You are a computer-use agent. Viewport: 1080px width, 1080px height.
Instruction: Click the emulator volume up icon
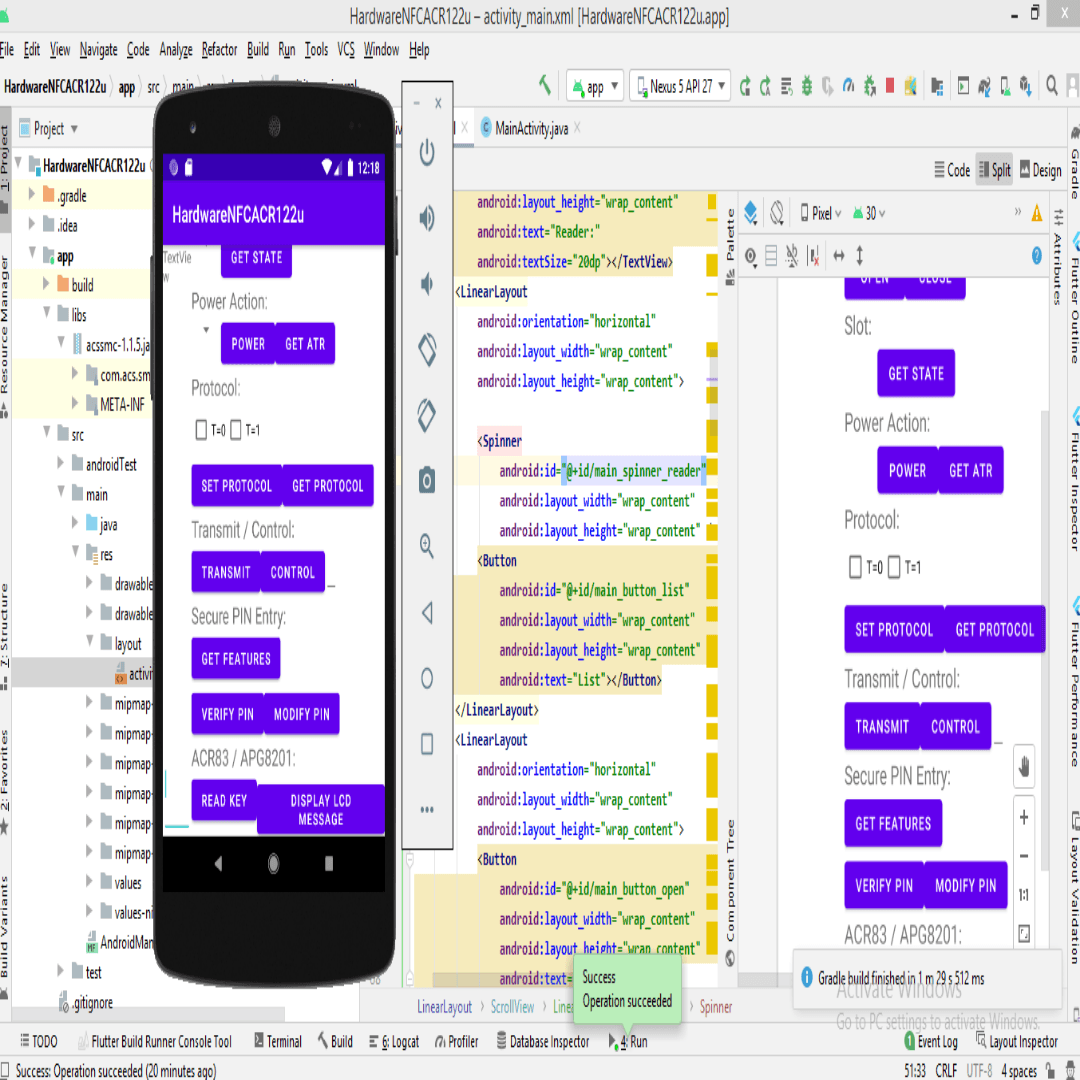(427, 218)
